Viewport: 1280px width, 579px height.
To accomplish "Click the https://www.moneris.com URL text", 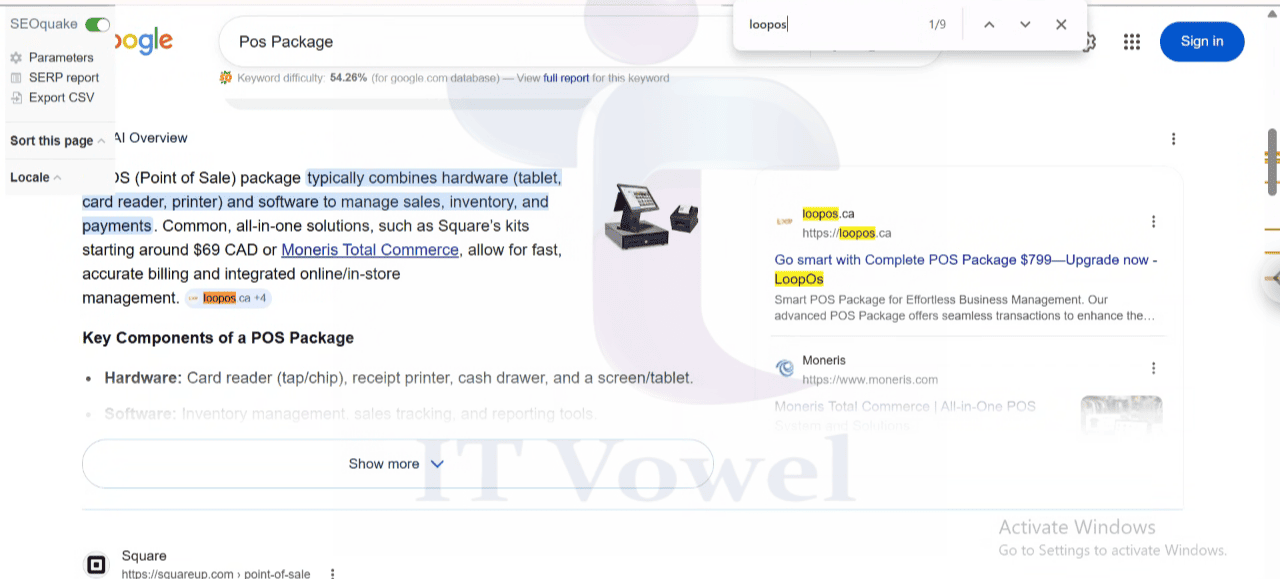I will 870,380.
